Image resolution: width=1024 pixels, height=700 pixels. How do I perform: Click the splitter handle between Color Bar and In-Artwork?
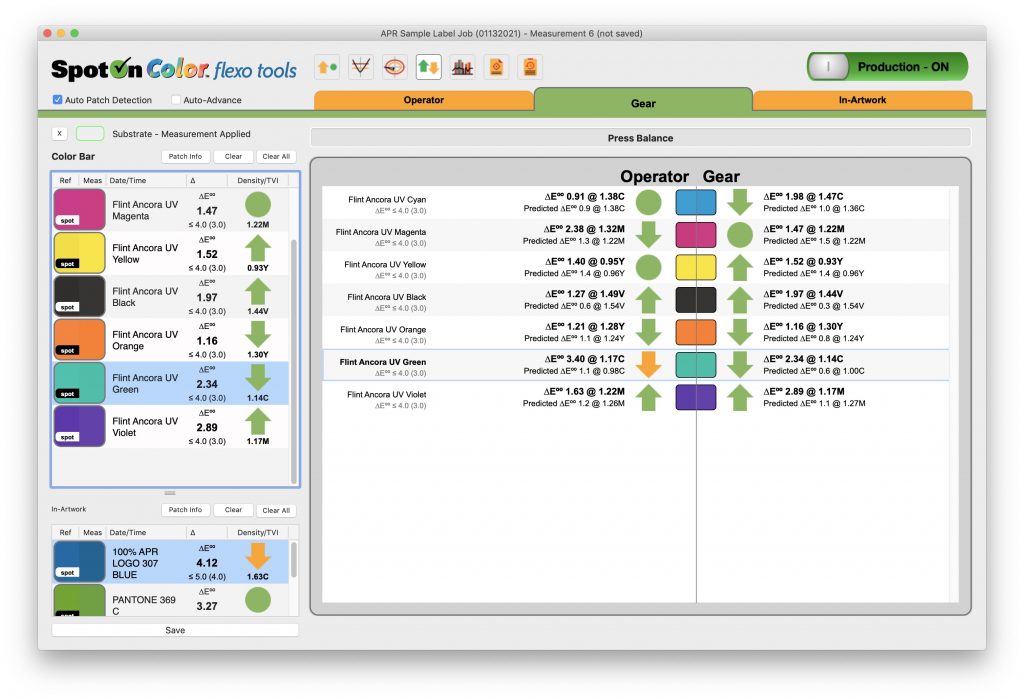[x=170, y=493]
